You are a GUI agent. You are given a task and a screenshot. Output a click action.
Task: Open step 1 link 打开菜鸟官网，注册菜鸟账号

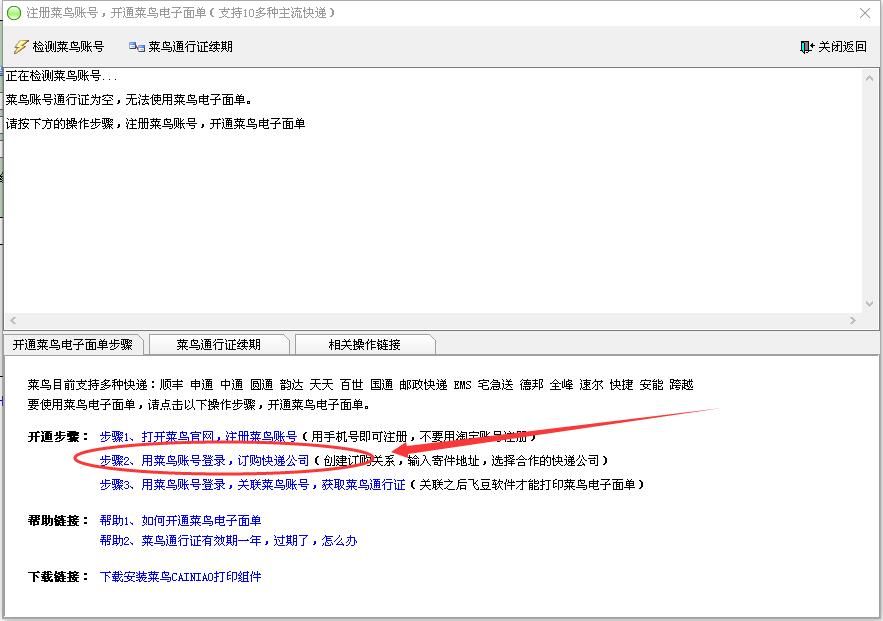click(198, 436)
